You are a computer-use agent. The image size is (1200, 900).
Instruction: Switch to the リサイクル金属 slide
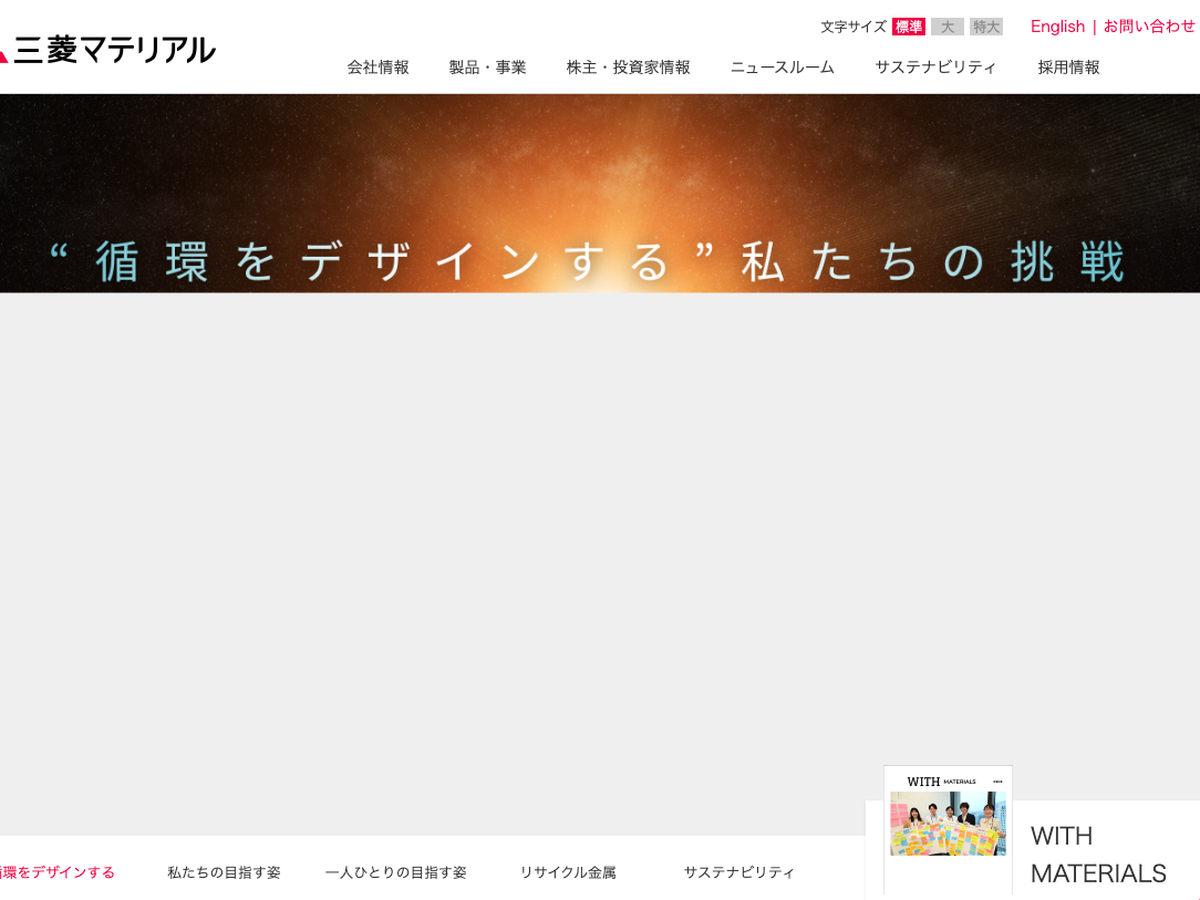(x=567, y=872)
